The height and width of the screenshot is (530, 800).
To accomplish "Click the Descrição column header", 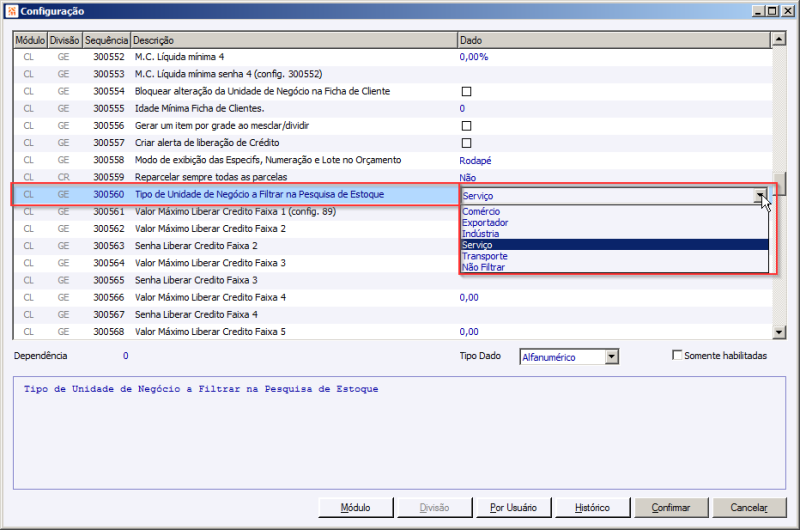I will coord(294,40).
